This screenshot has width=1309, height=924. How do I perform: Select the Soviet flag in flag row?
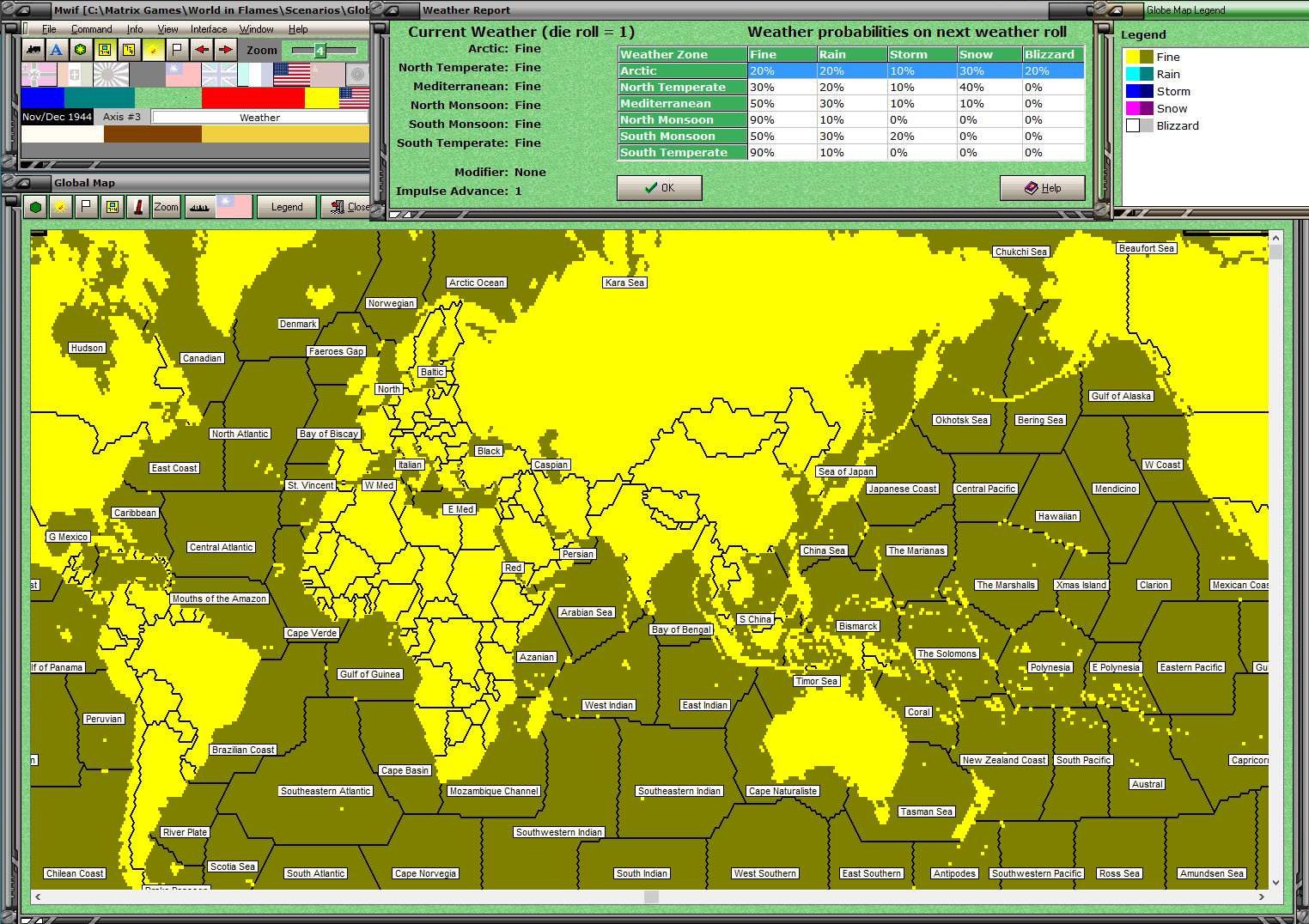pyautogui.click(x=327, y=75)
